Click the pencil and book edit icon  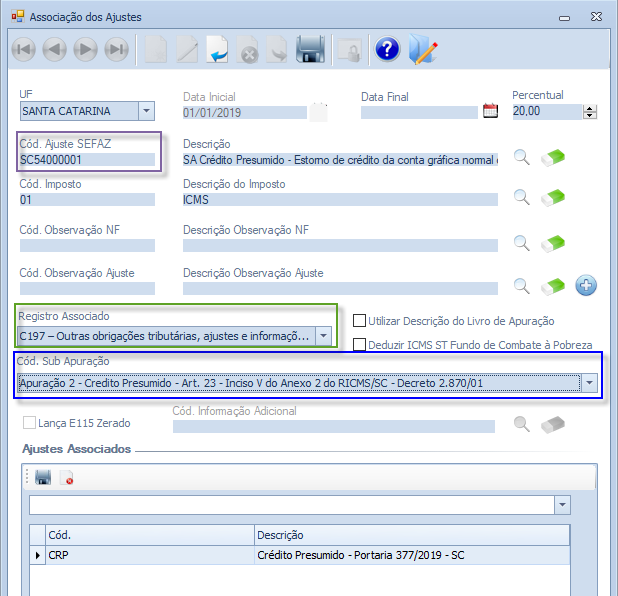pyautogui.click(x=423, y=49)
